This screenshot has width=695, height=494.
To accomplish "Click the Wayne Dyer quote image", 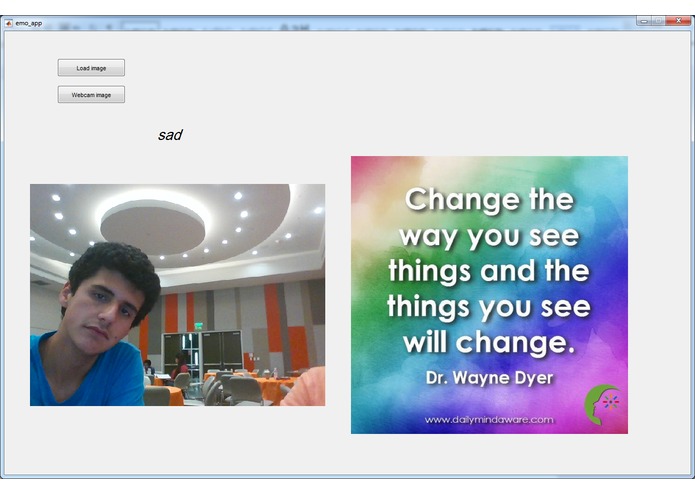I will tap(489, 295).
